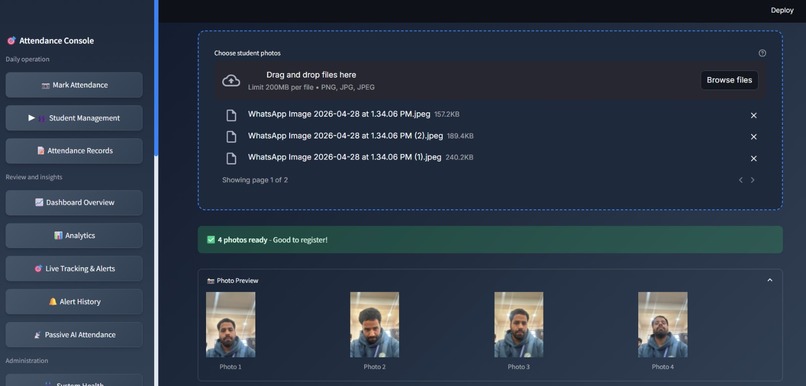This screenshot has height=386, width=806.
Task: Click the Photo 2 thumbnail
Action: (x=374, y=325)
